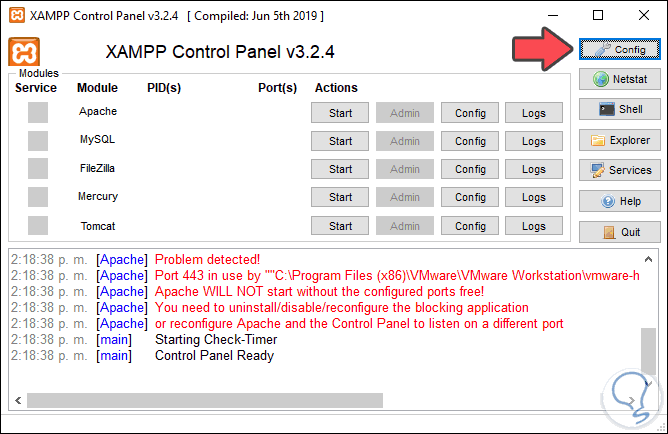
Task: Open Netstat with globe icon
Action: pyautogui.click(x=619, y=79)
